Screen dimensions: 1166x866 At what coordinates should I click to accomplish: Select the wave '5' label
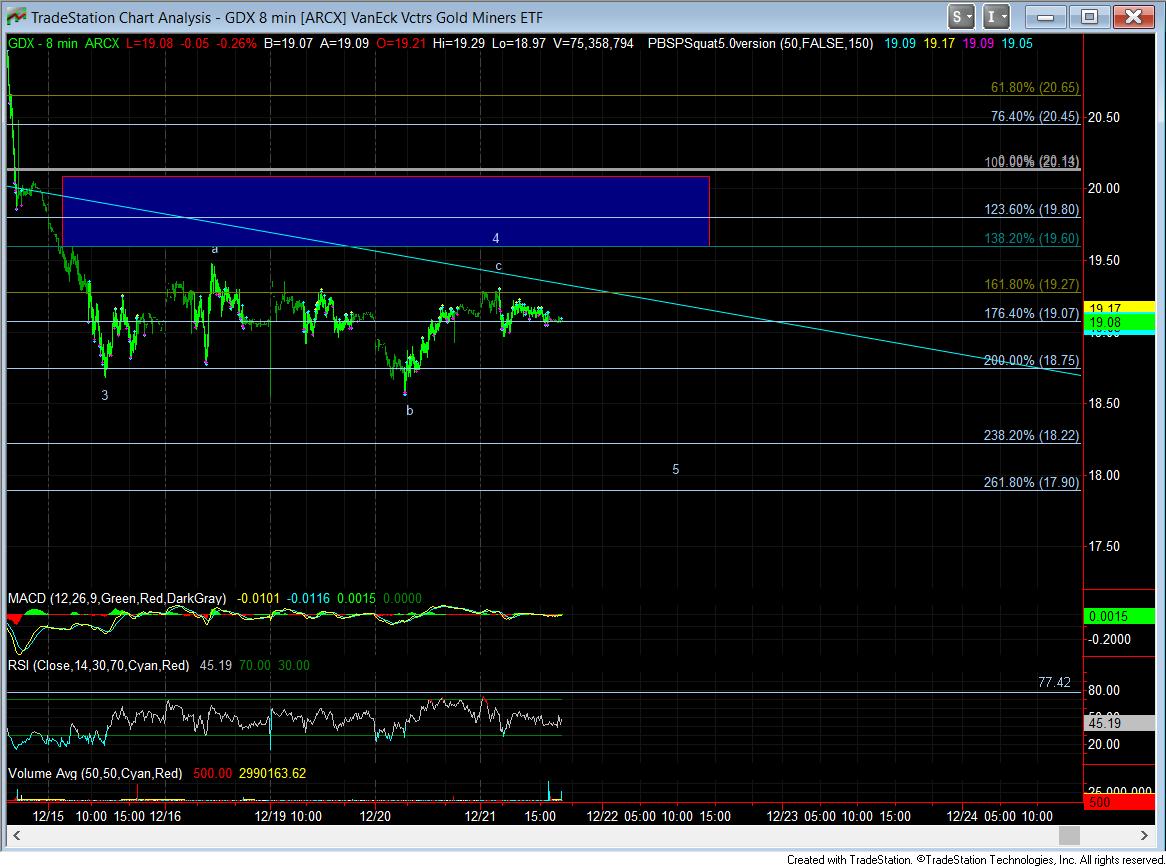click(x=675, y=470)
